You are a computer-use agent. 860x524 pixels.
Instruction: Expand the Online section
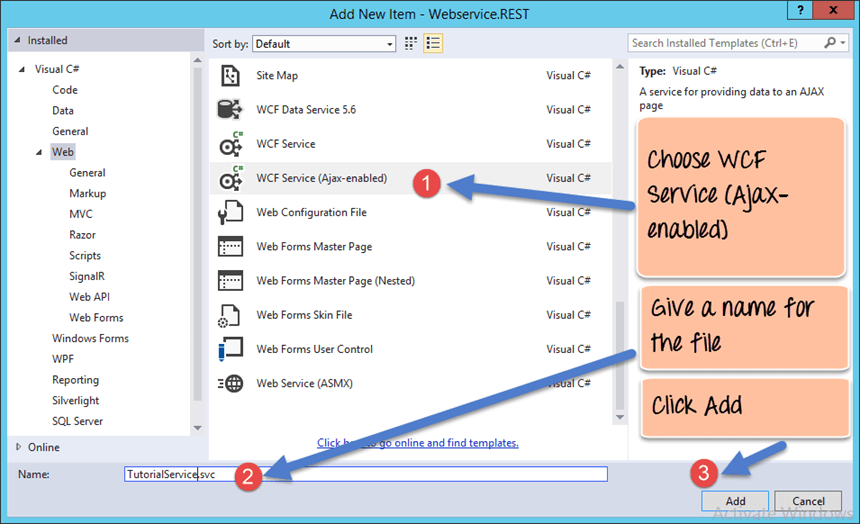click(x=19, y=447)
